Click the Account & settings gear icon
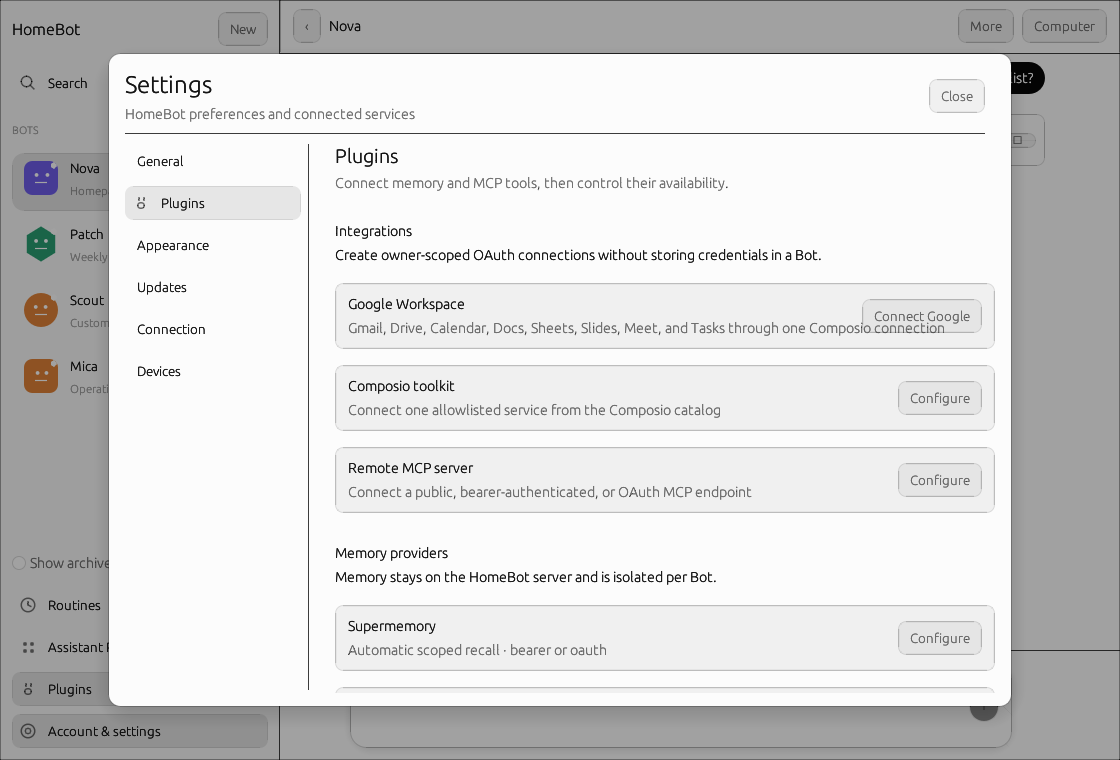The width and height of the screenshot is (1120, 760). [28, 731]
